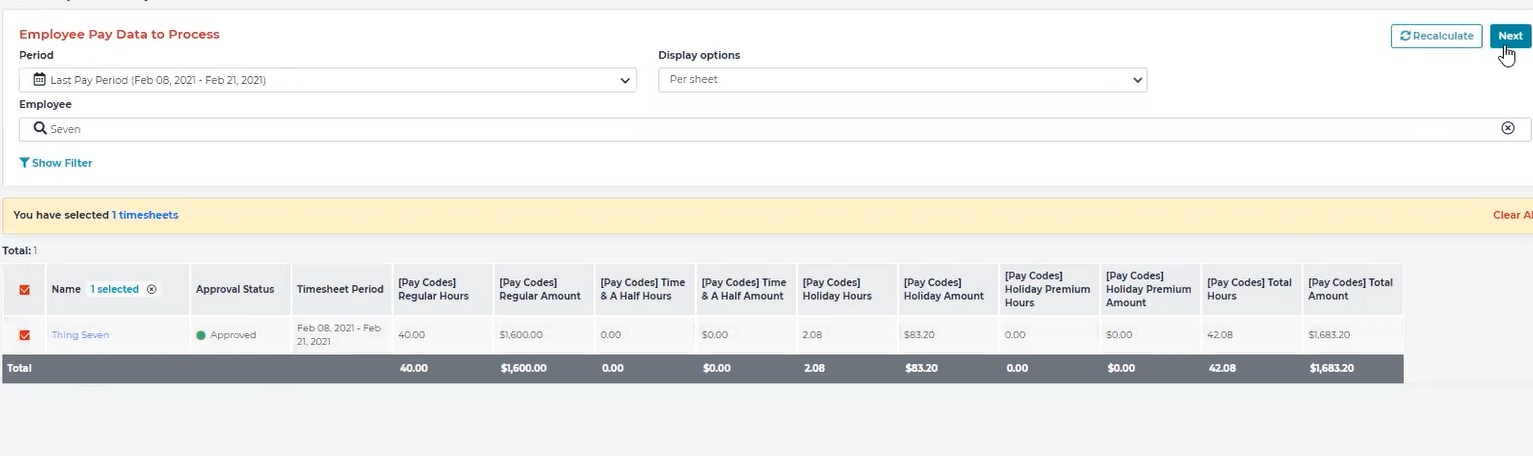Open the Thing Seven employee link
This screenshot has width=1533, height=456.
coord(80,335)
